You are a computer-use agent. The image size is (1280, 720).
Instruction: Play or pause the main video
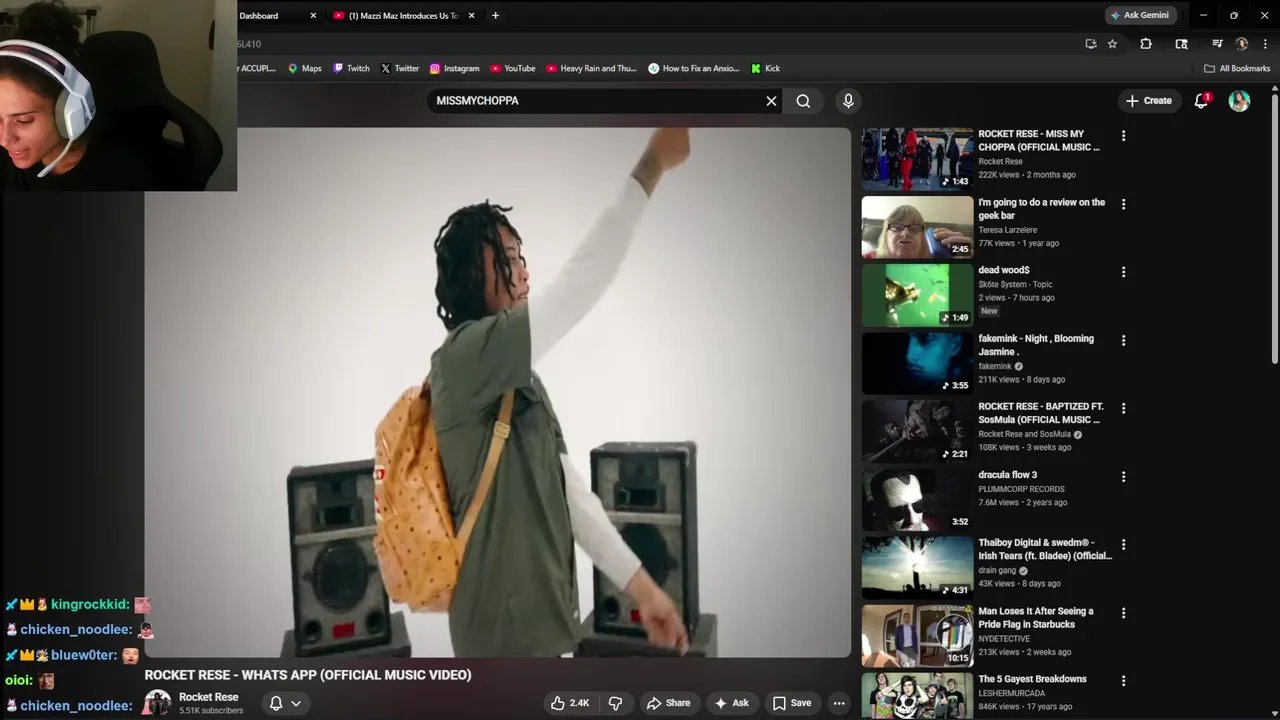498,392
